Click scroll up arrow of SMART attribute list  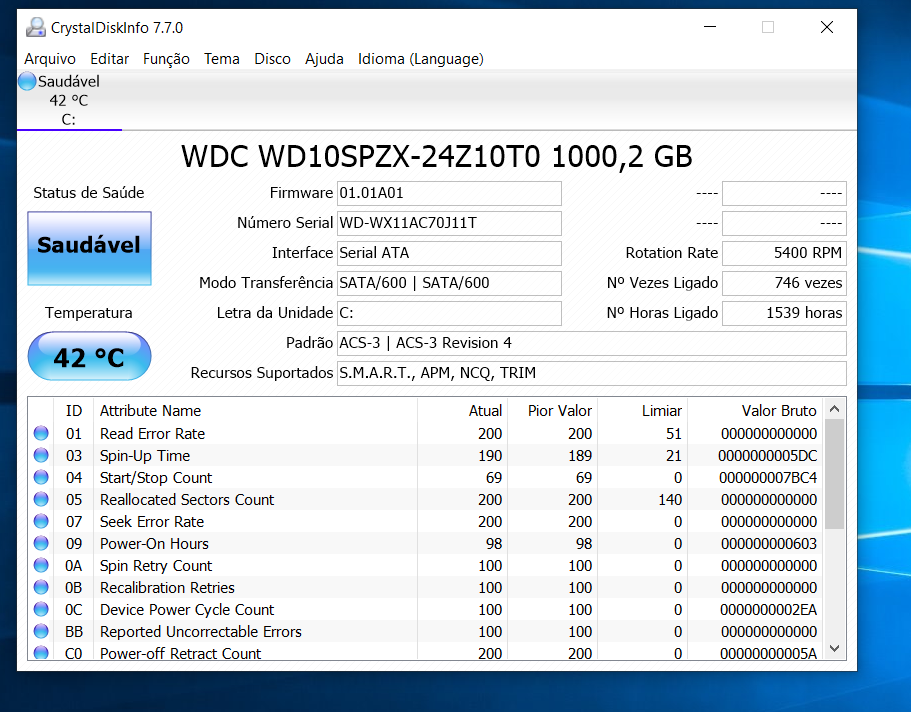(x=834, y=409)
